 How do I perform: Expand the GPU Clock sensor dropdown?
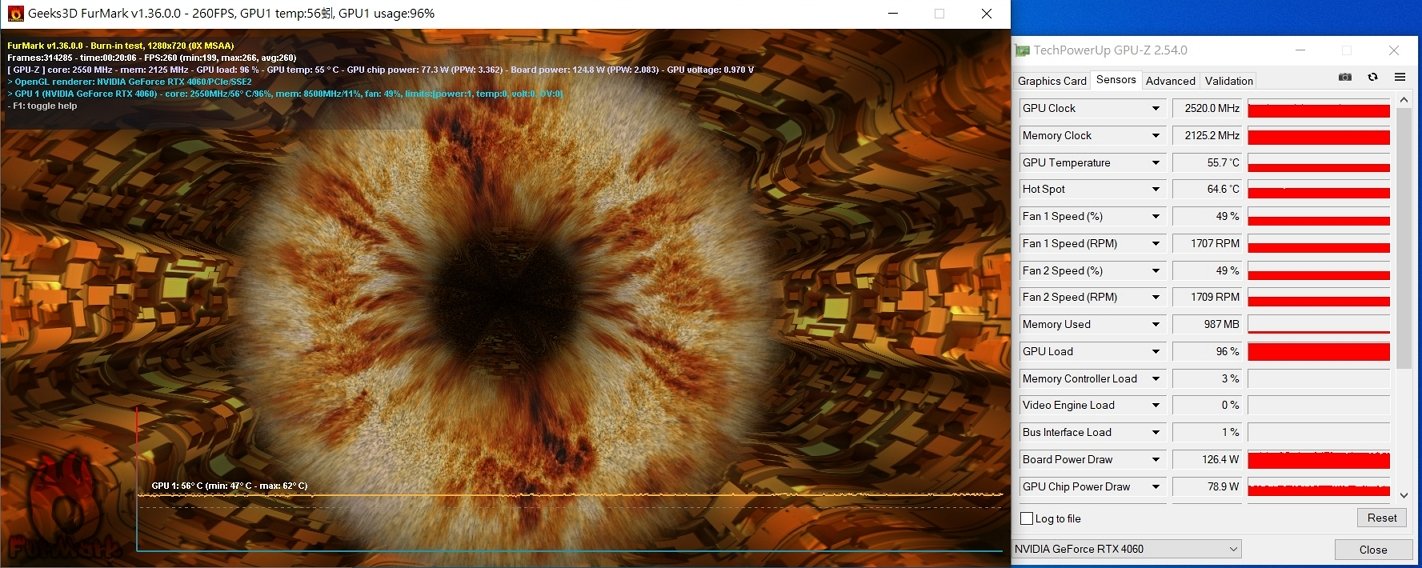pos(1156,108)
